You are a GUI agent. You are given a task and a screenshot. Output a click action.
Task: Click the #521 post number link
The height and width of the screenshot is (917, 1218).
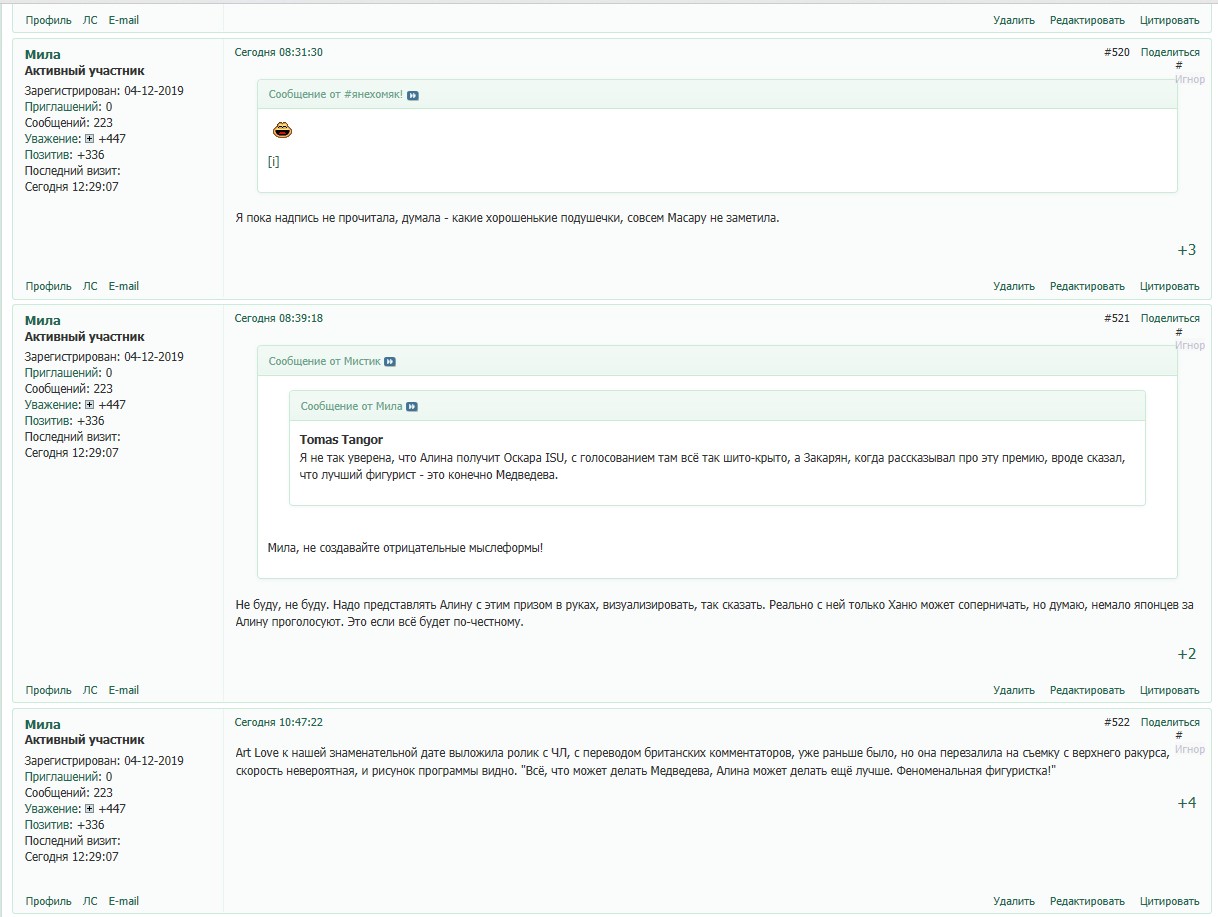[x=1117, y=318]
